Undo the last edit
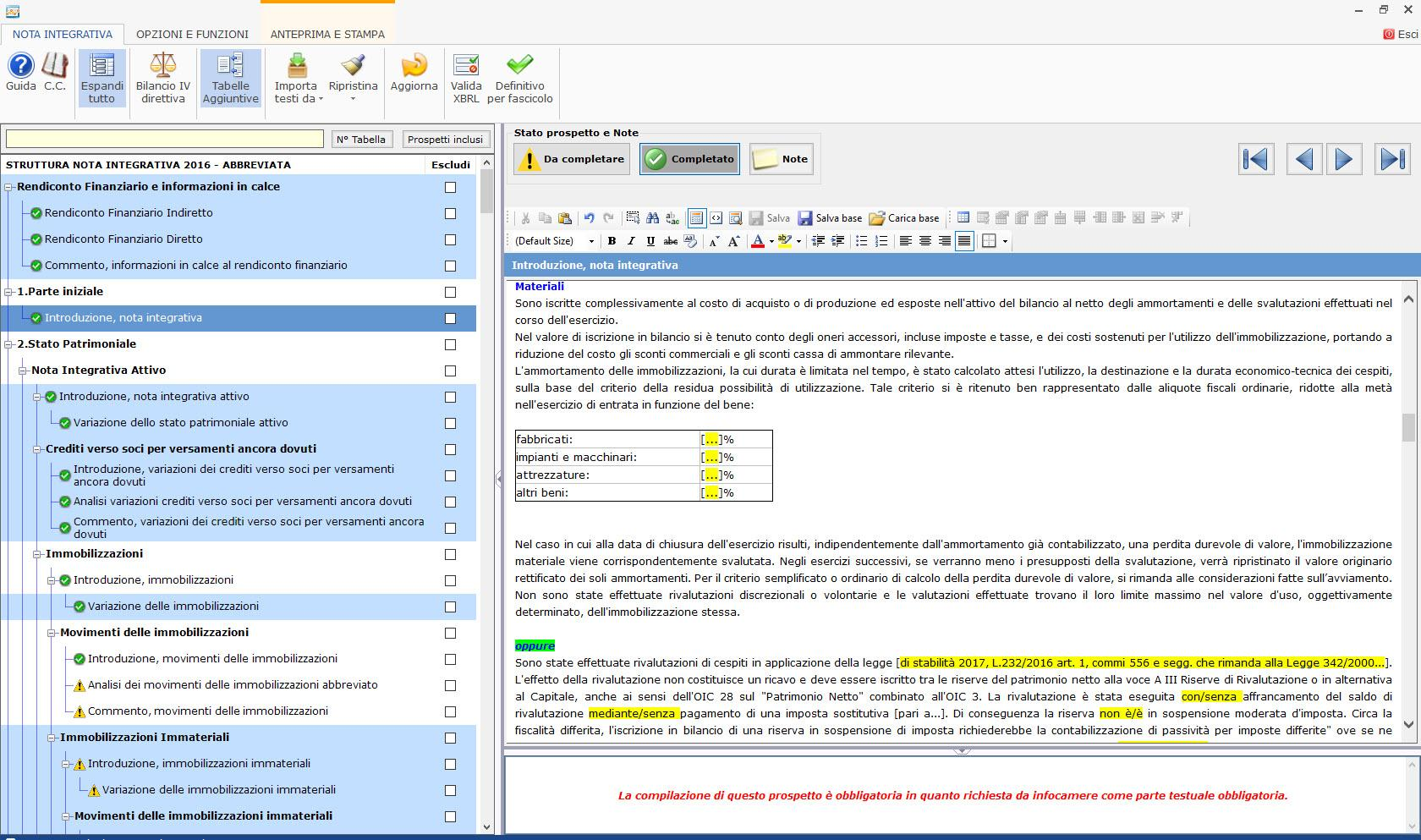 pyautogui.click(x=590, y=218)
